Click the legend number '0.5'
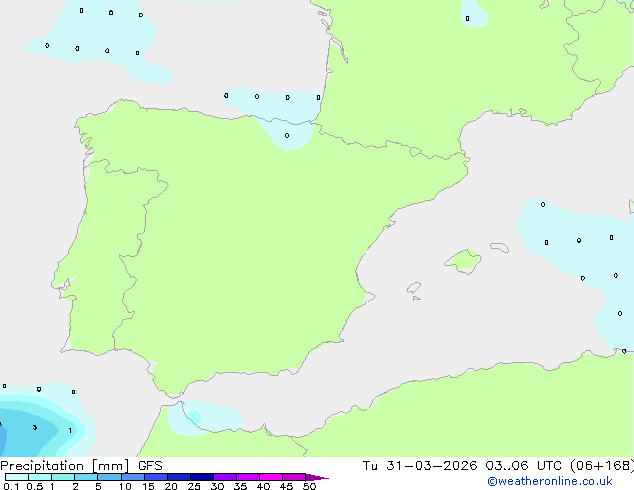 pyautogui.click(x=35, y=486)
